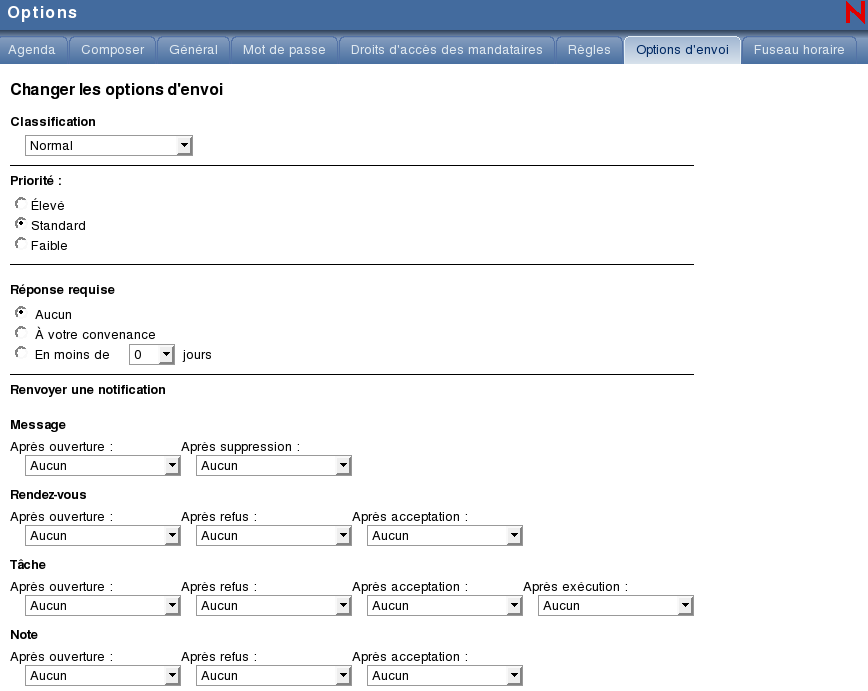Open Rendez-vous Après acceptation dropdown

click(445, 535)
